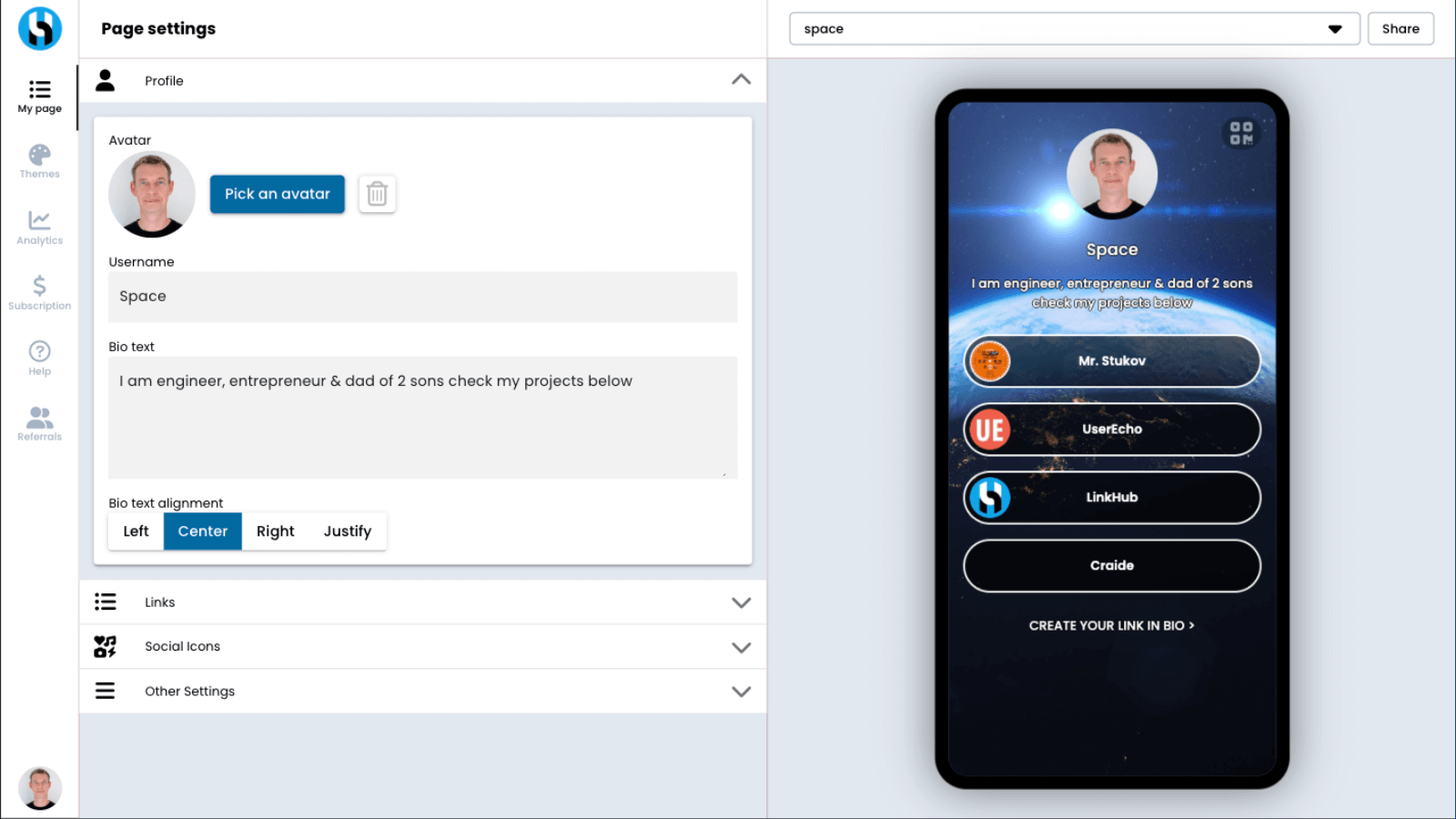Open the Subscription page
Screen dimensions: 1456x819
pyautogui.click(x=39, y=292)
